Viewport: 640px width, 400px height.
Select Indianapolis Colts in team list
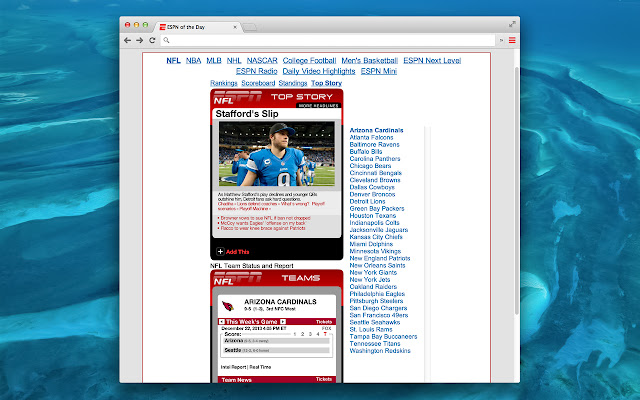(x=374, y=222)
